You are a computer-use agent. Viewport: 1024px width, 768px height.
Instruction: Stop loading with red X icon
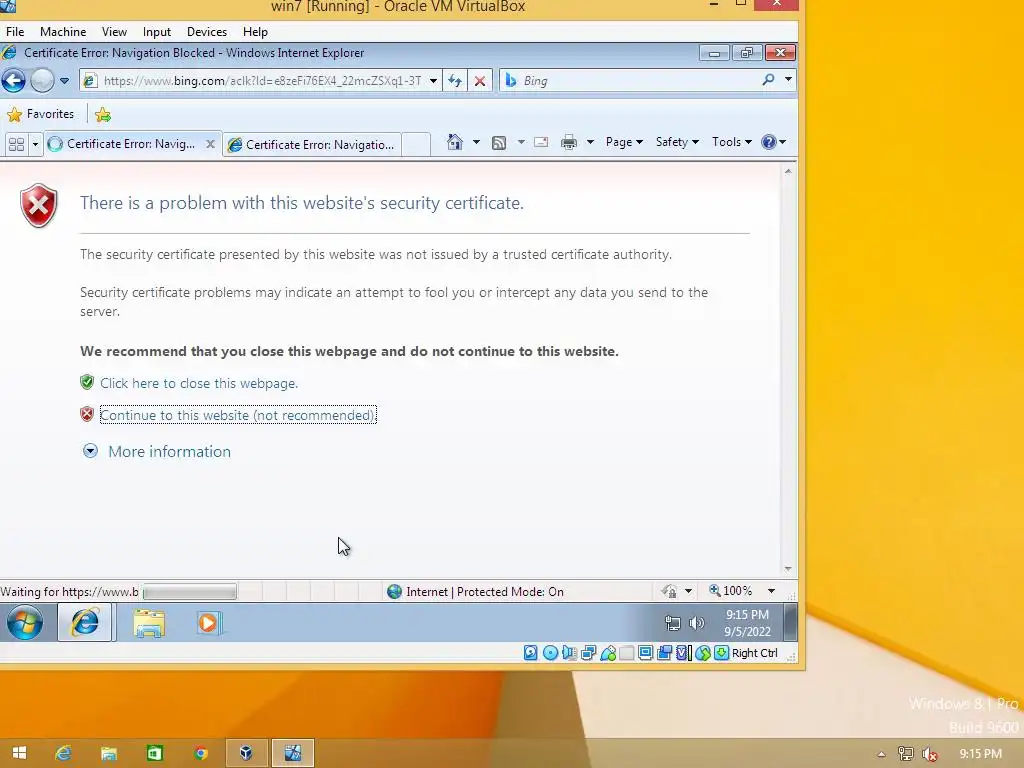click(x=479, y=81)
